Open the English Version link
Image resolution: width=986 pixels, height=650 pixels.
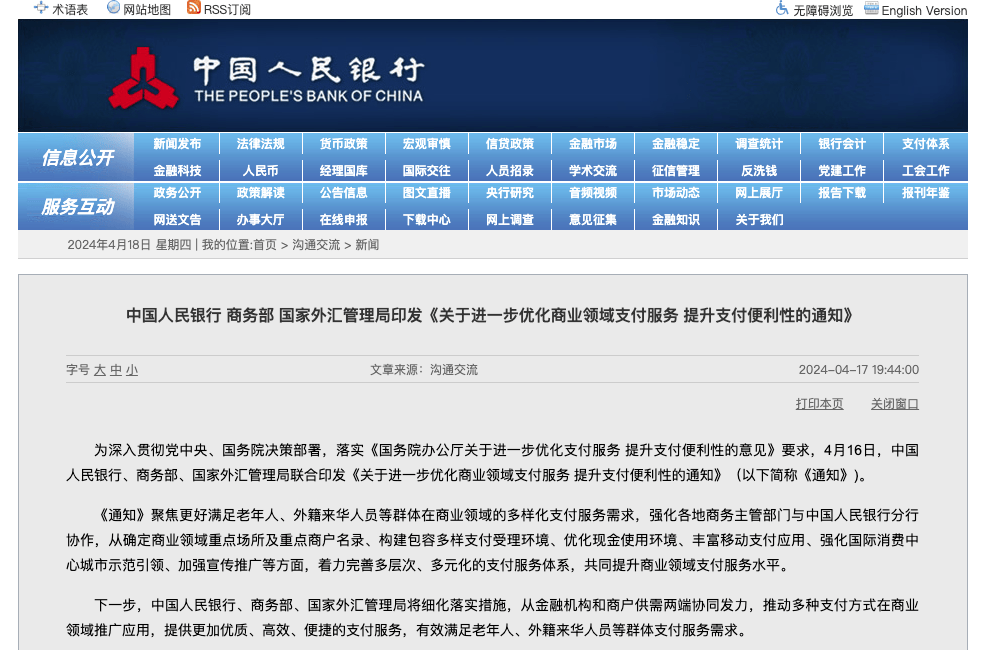point(924,11)
